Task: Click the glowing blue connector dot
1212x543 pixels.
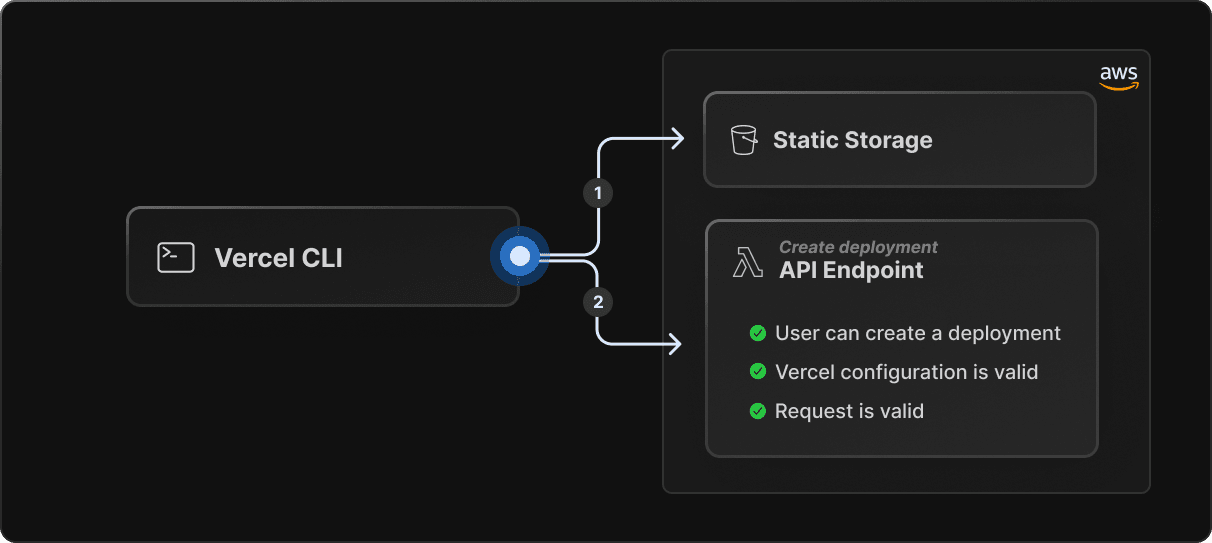Action: point(519,257)
